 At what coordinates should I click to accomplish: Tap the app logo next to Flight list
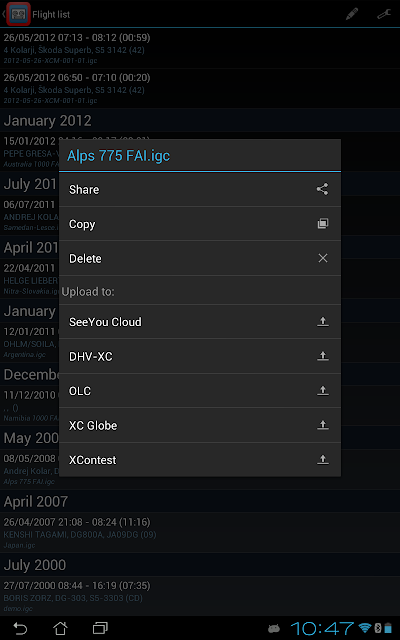click(18, 14)
